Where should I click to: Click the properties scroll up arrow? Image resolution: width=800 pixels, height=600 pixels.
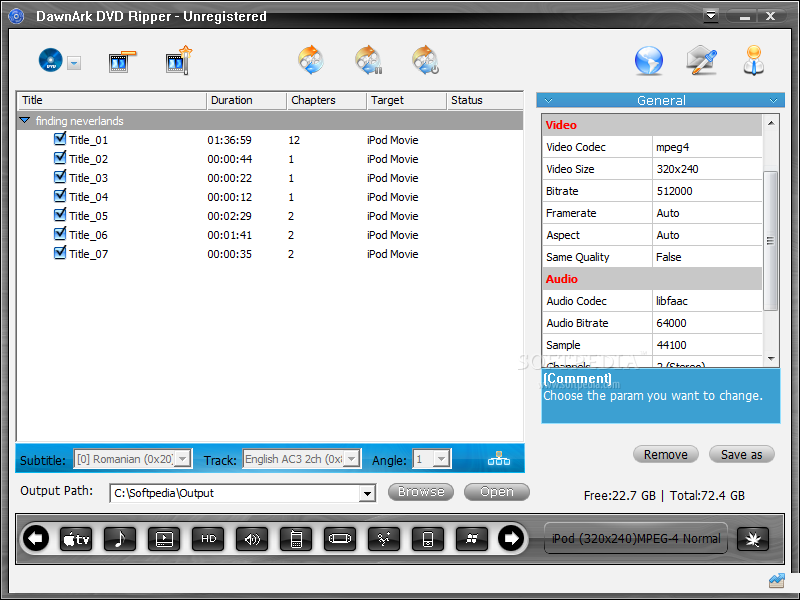(x=771, y=123)
